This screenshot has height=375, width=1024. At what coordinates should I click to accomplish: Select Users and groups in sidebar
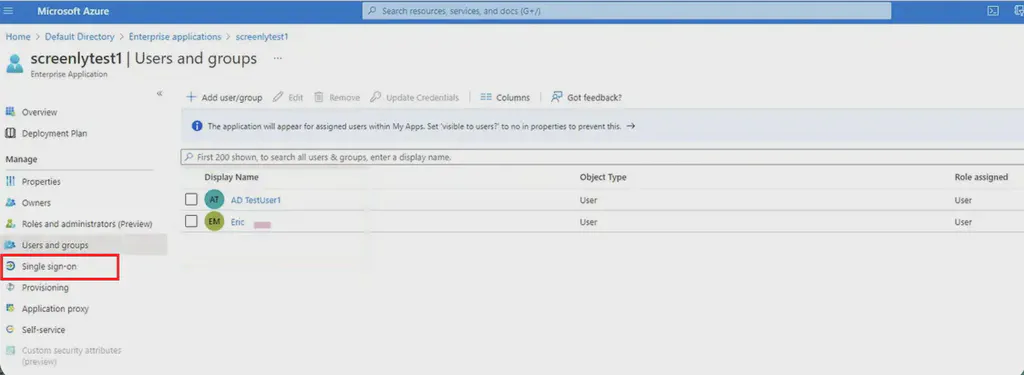click(55, 245)
